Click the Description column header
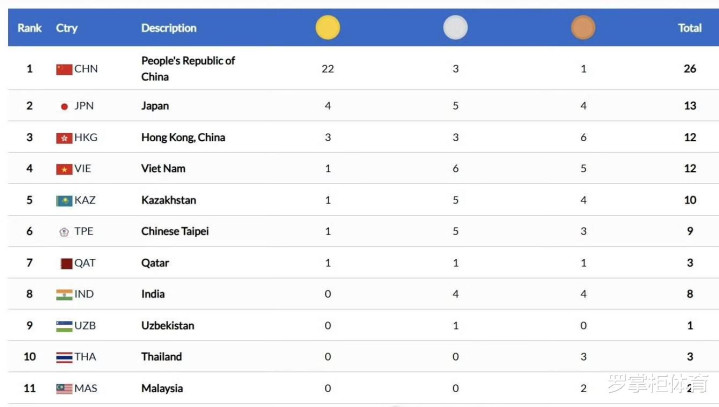The width and height of the screenshot is (719, 407). click(169, 28)
